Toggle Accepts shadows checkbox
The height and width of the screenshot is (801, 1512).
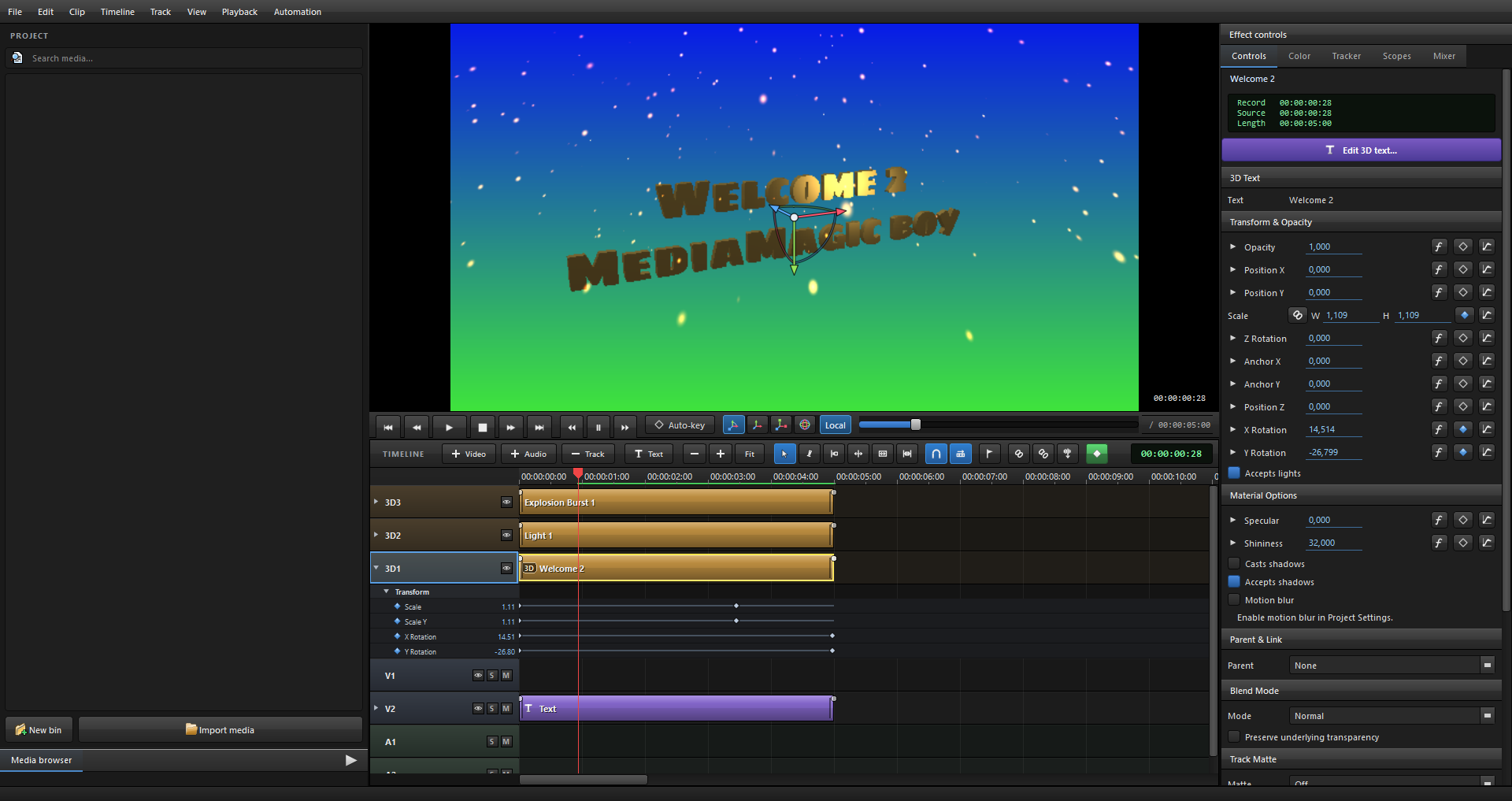1234,581
